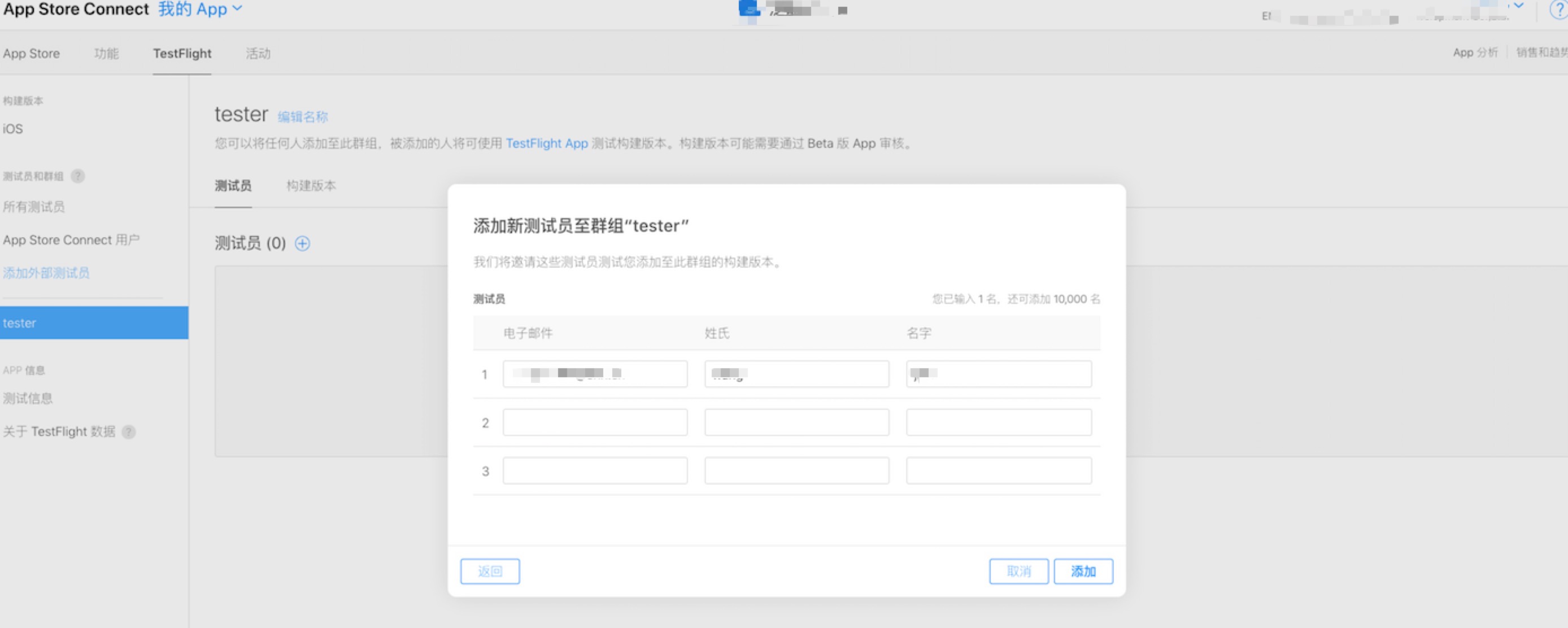Select iOS under 构建版本 in the sidebar
The width and height of the screenshot is (1568, 628).
tap(13, 129)
